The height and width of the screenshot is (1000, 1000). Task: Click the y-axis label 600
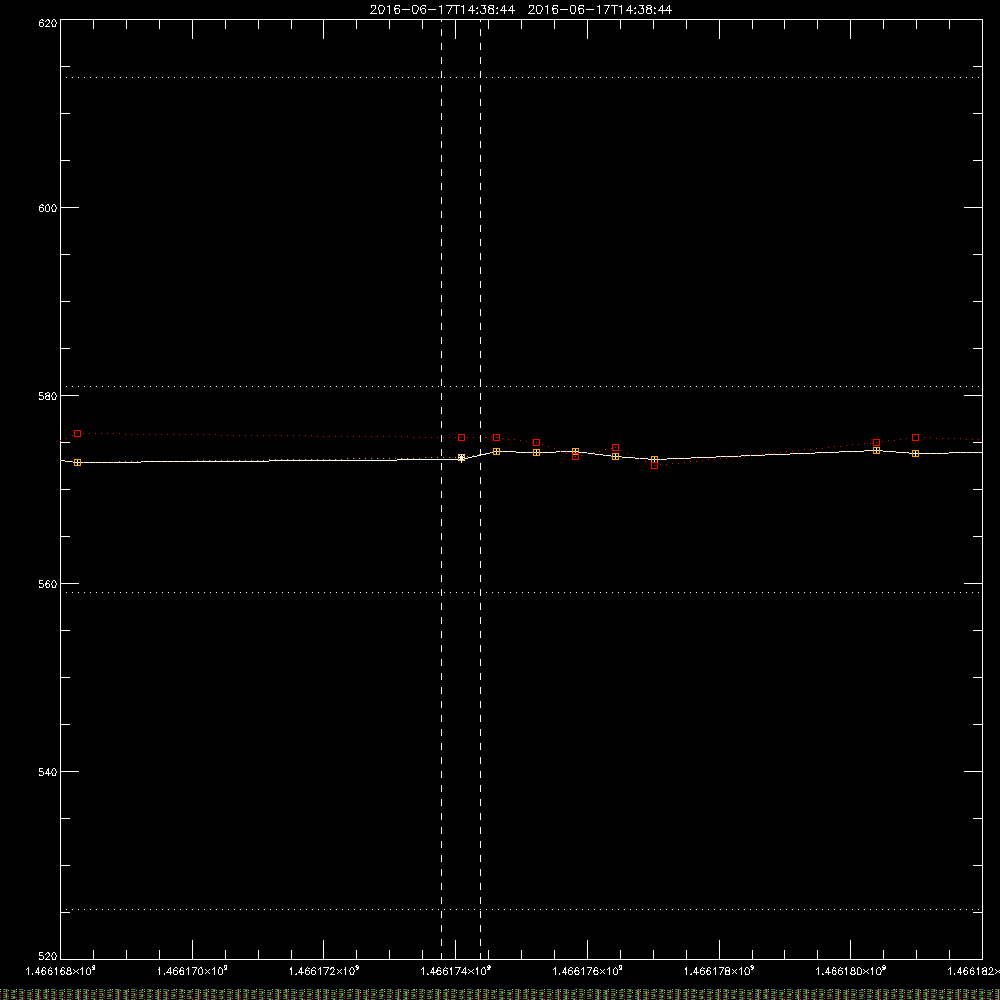click(x=48, y=208)
